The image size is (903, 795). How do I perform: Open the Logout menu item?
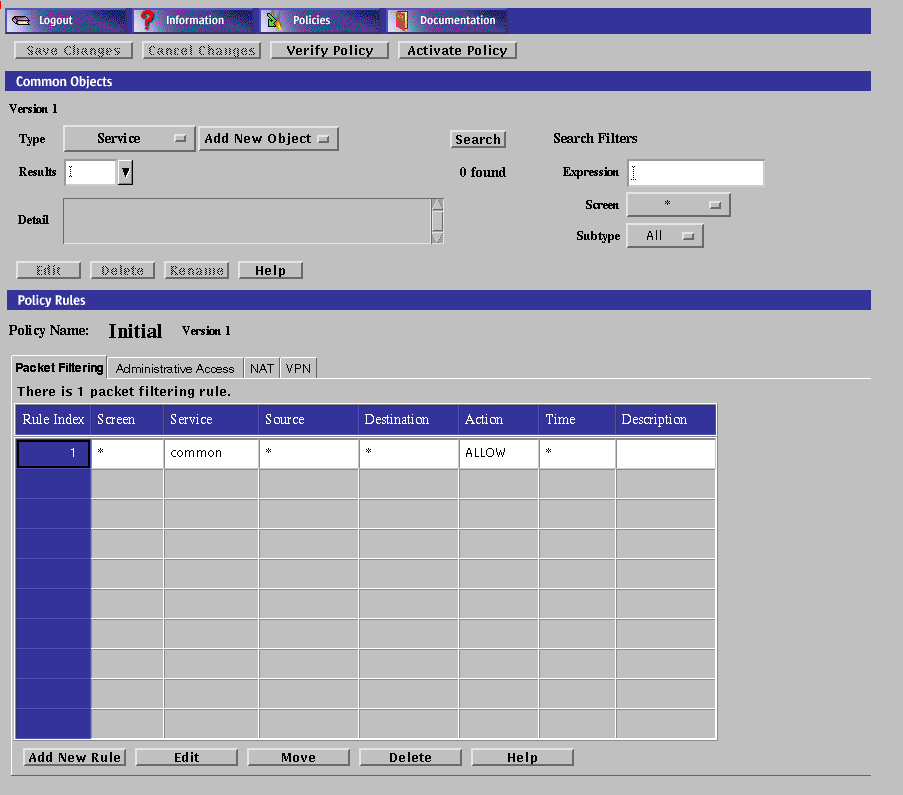pyautogui.click(x=66, y=21)
